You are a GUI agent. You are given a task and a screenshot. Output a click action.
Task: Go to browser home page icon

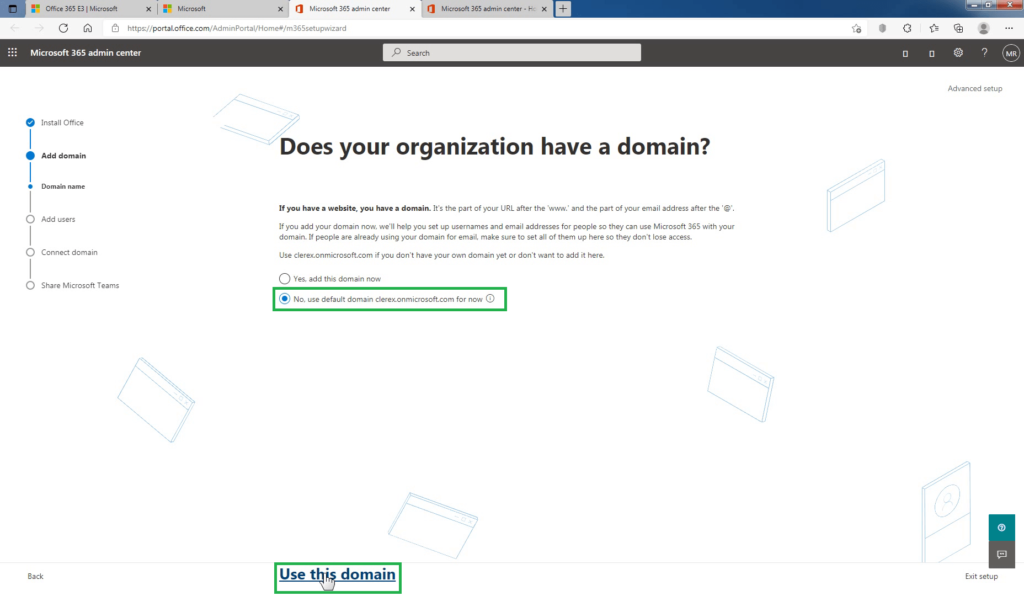click(x=88, y=28)
